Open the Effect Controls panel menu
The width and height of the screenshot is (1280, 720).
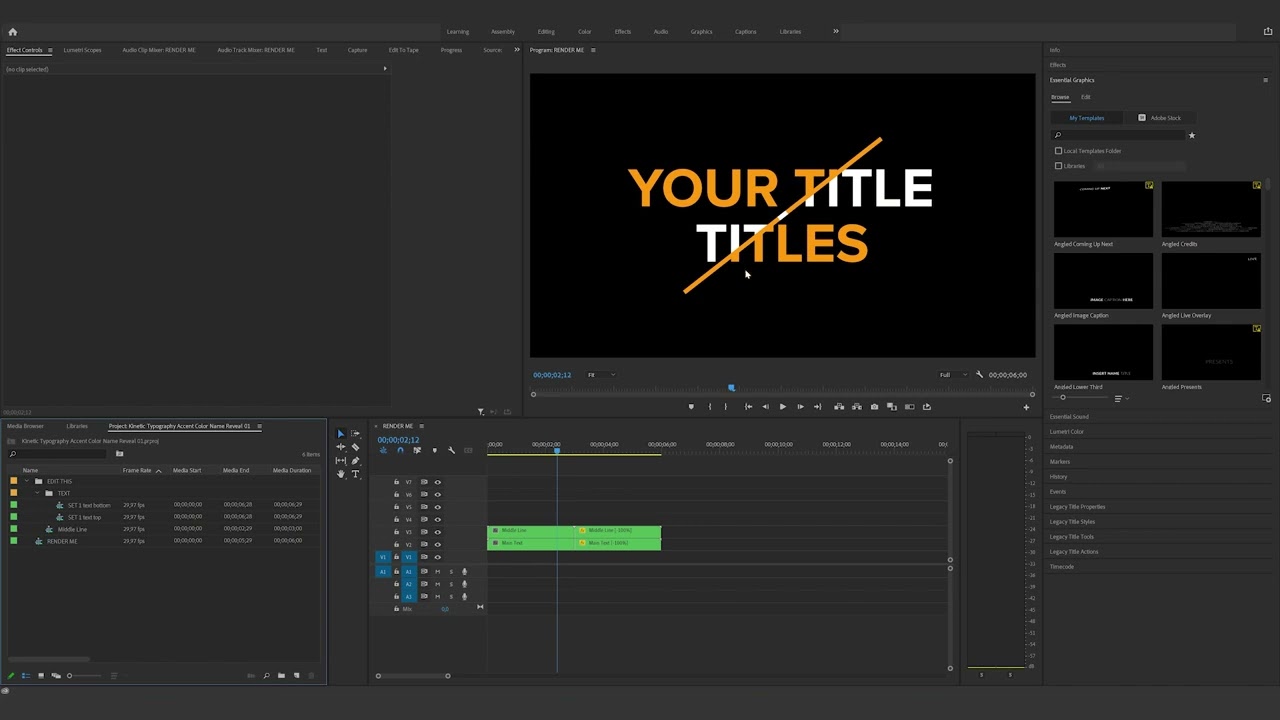50,50
